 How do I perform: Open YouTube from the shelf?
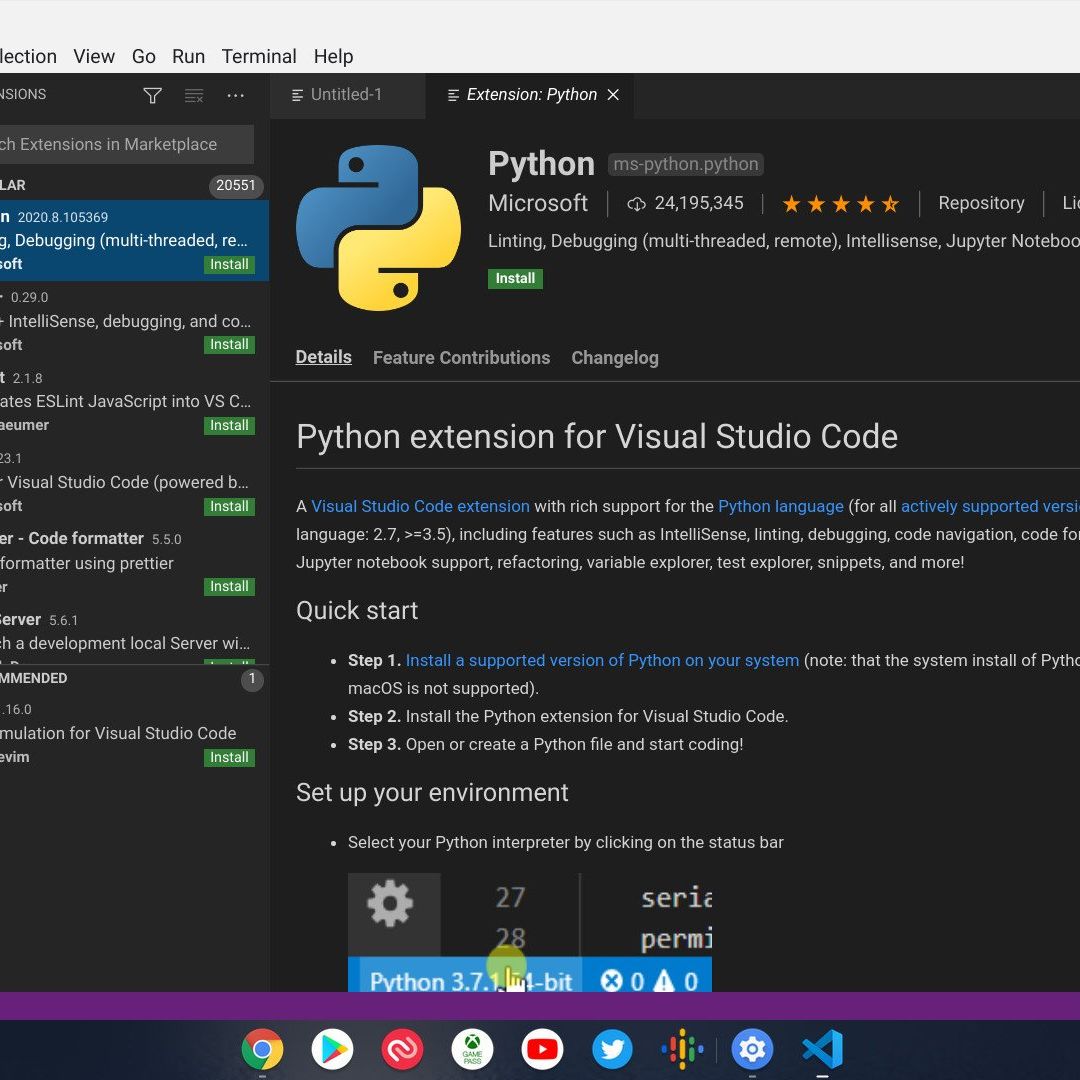coord(542,1049)
